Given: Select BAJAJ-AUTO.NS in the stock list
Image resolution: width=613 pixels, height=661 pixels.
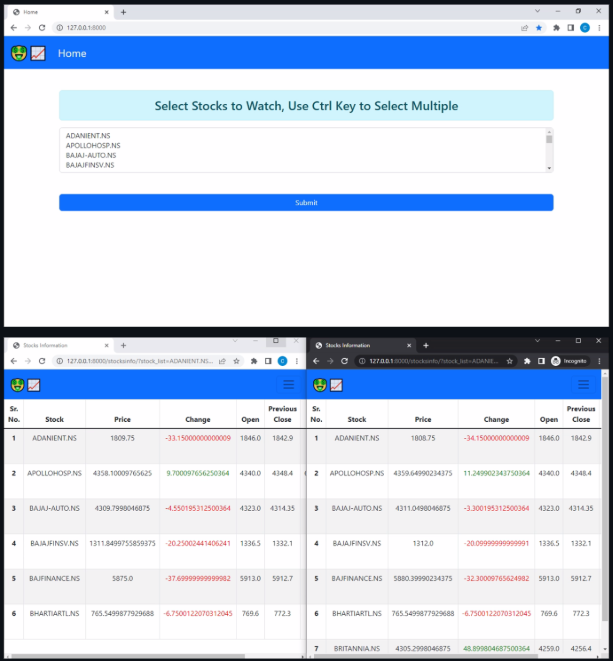Looking at the screenshot, I should 91,155.
